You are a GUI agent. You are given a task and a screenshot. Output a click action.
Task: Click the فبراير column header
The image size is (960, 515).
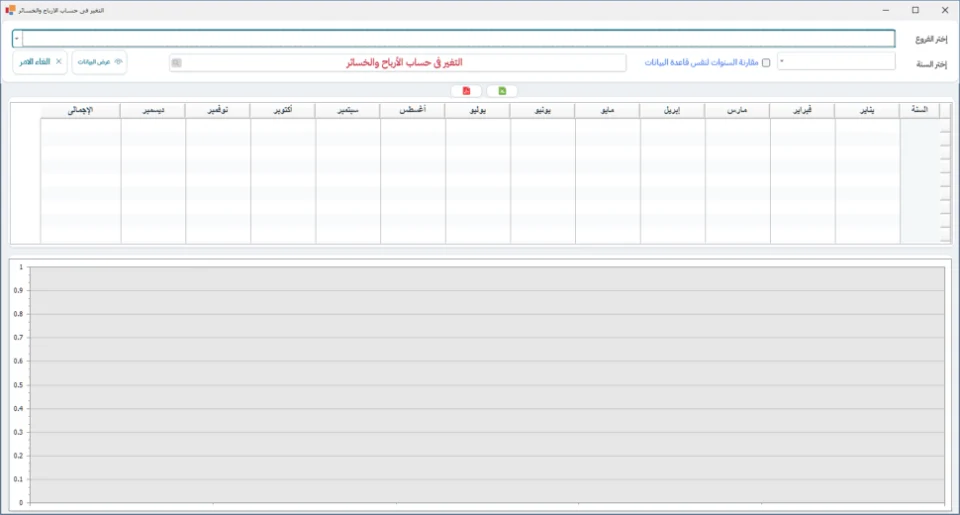pos(803,110)
